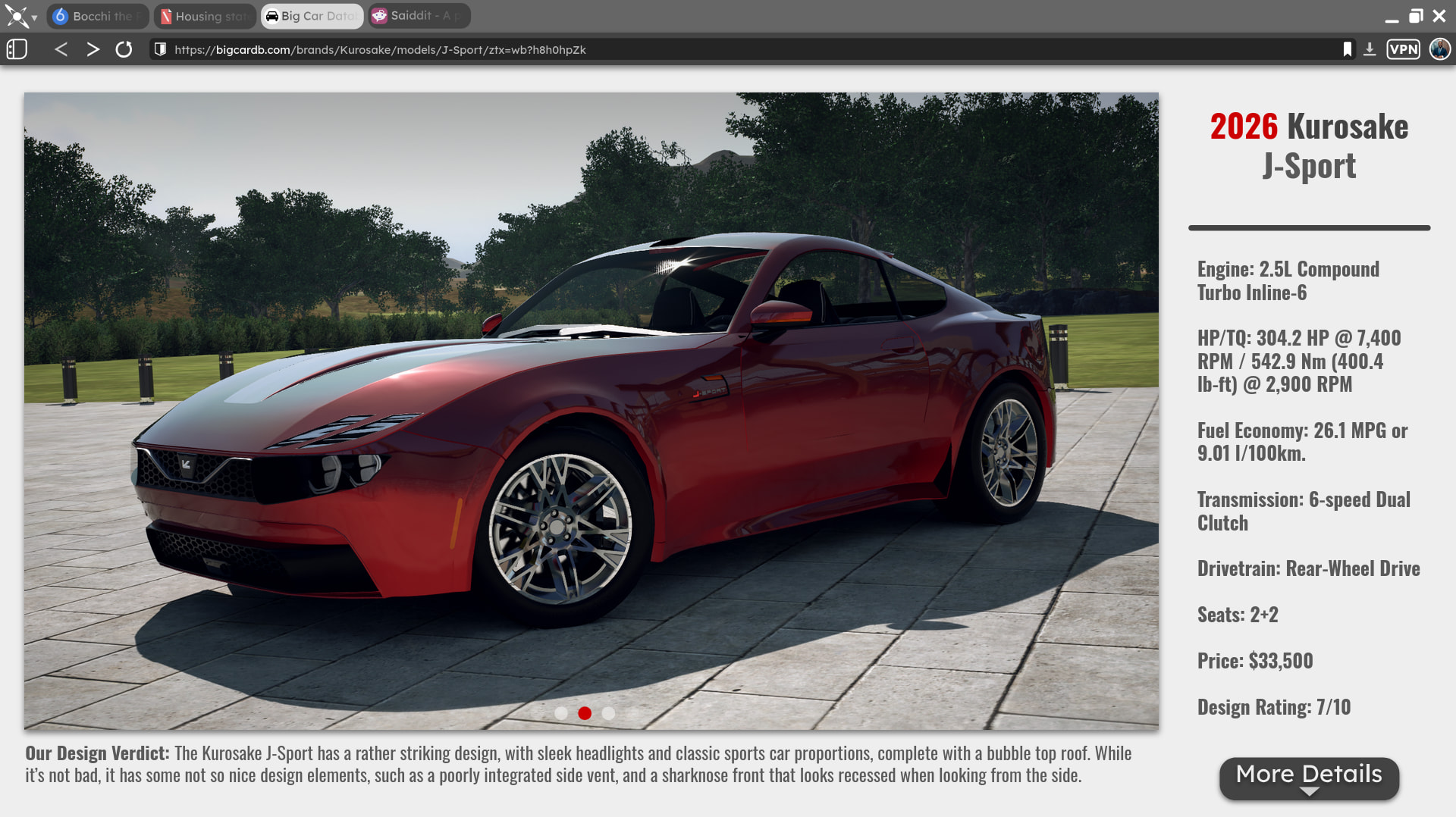Select the red active carousel dot
This screenshot has width=1456, height=817.
point(585,713)
